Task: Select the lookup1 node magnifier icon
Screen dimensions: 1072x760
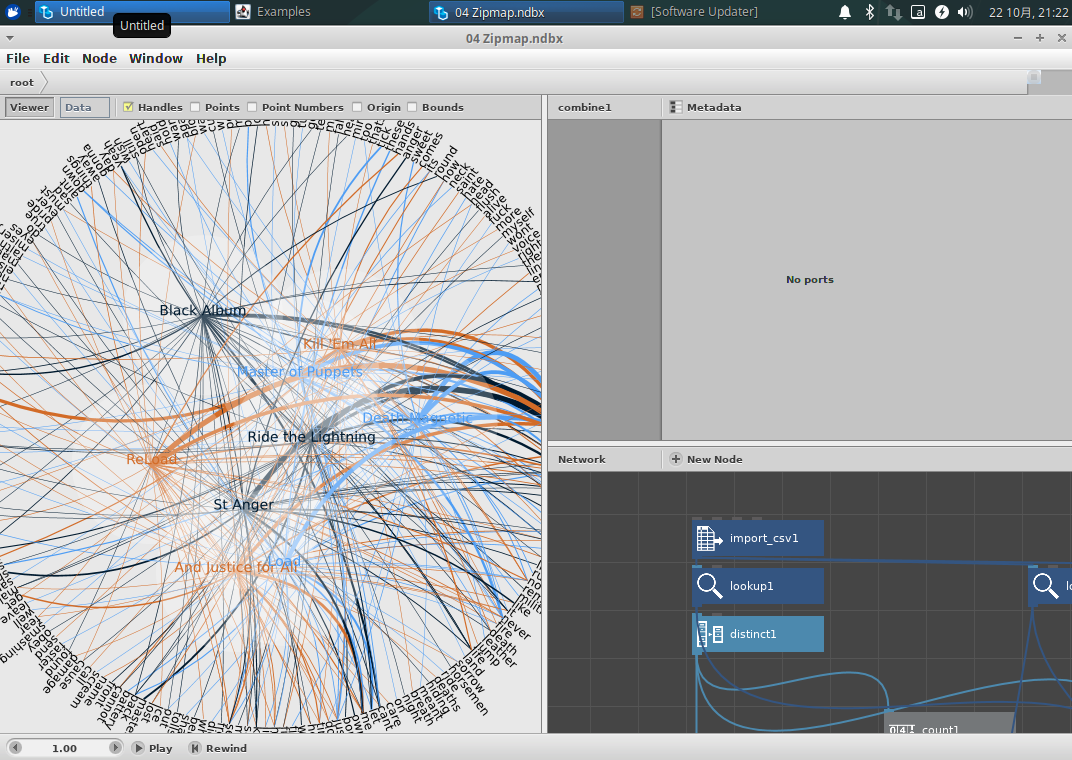Action: (x=709, y=586)
